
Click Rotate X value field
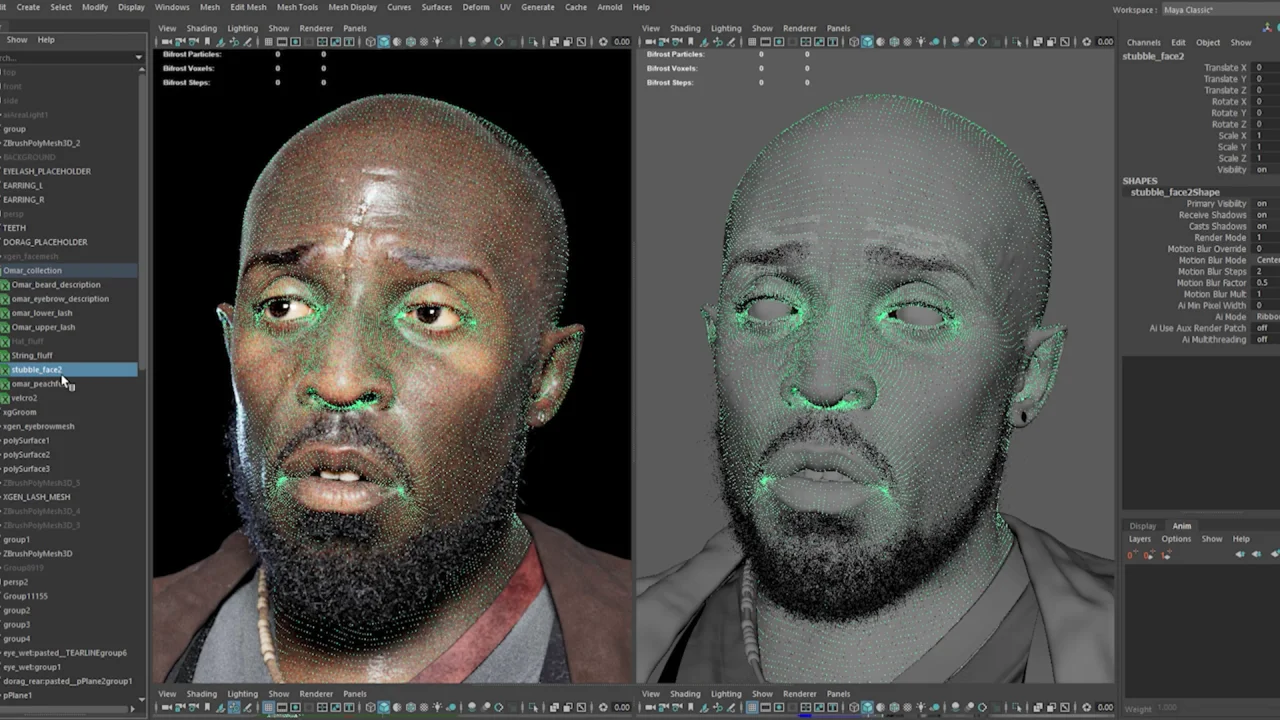1266,102
